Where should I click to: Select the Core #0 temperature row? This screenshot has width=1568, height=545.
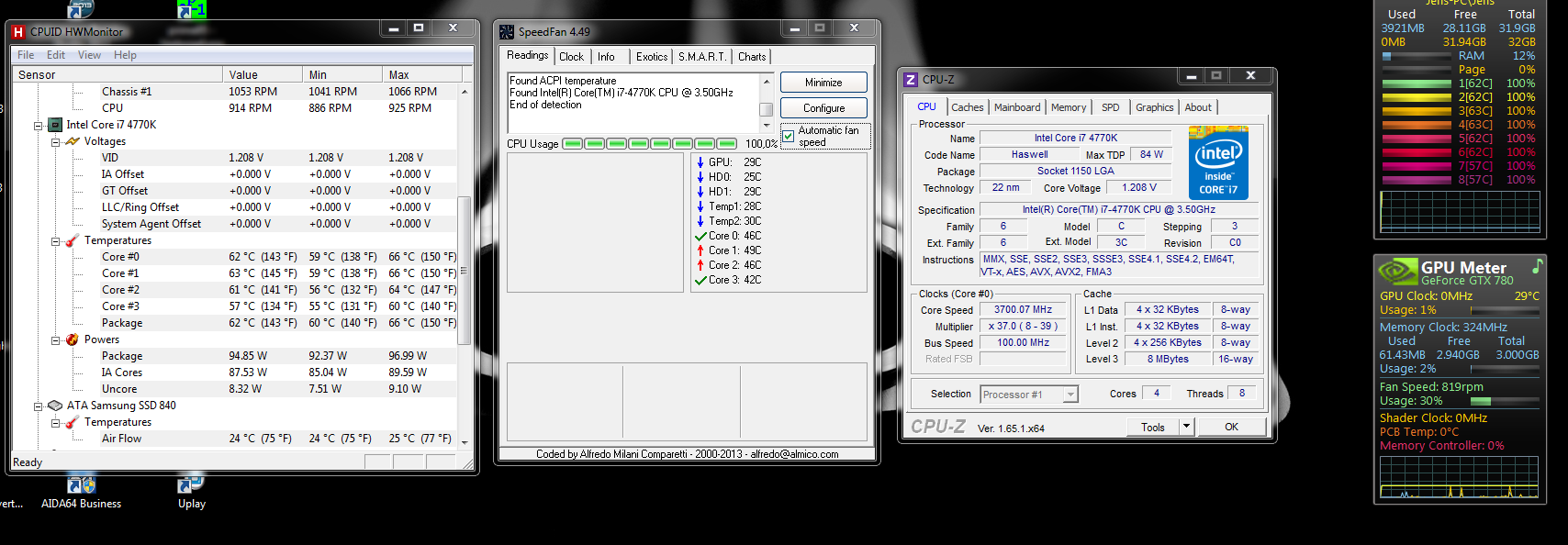pos(279,257)
